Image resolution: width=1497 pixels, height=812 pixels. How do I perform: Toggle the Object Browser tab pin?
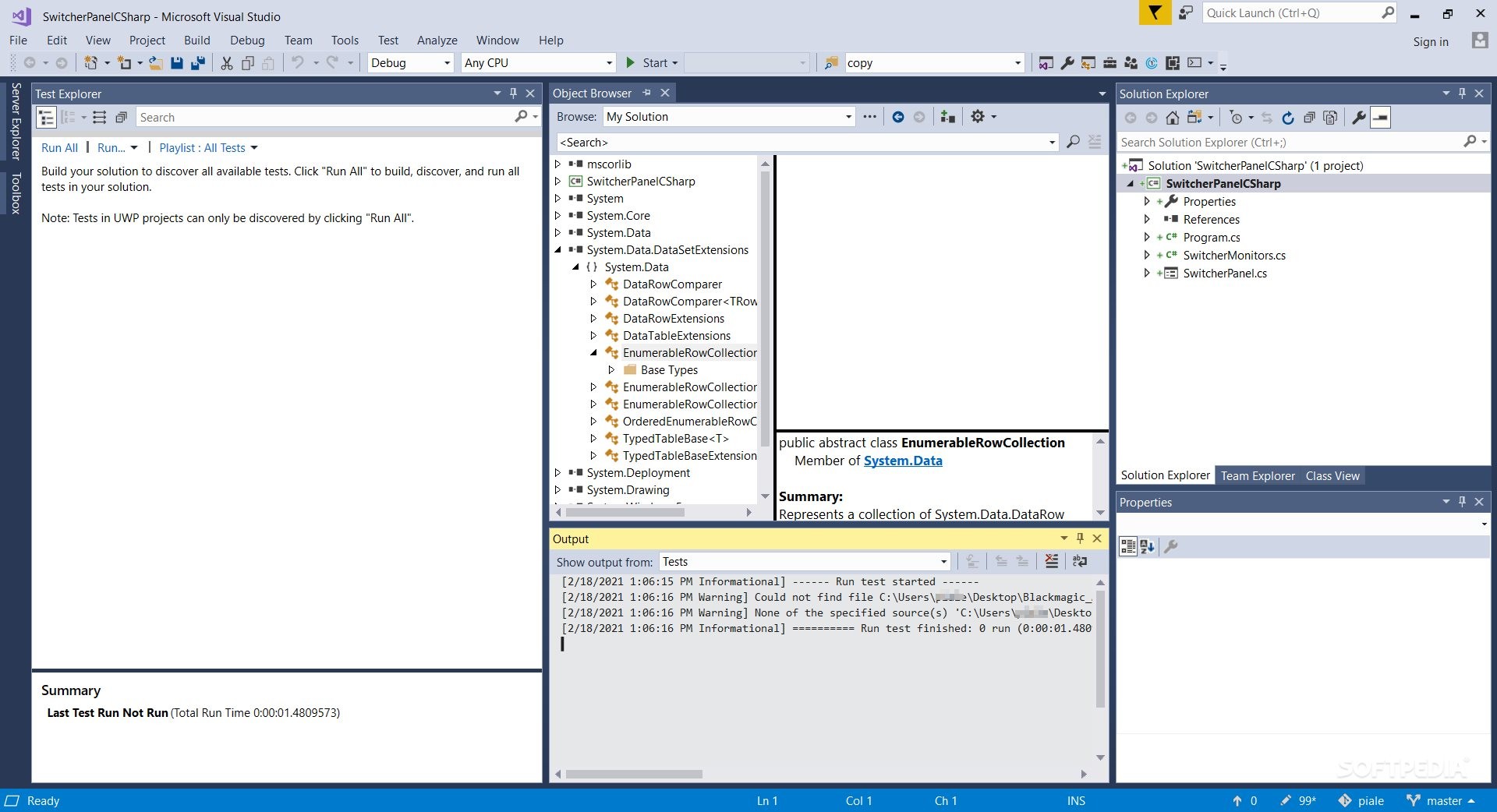click(646, 93)
